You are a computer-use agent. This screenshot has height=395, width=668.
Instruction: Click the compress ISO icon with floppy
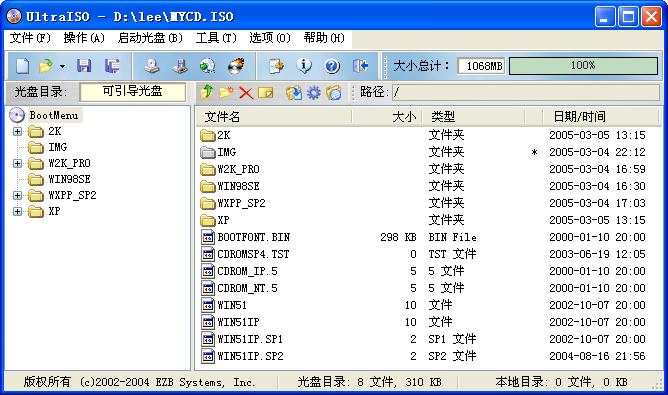(x=181, y=66)
